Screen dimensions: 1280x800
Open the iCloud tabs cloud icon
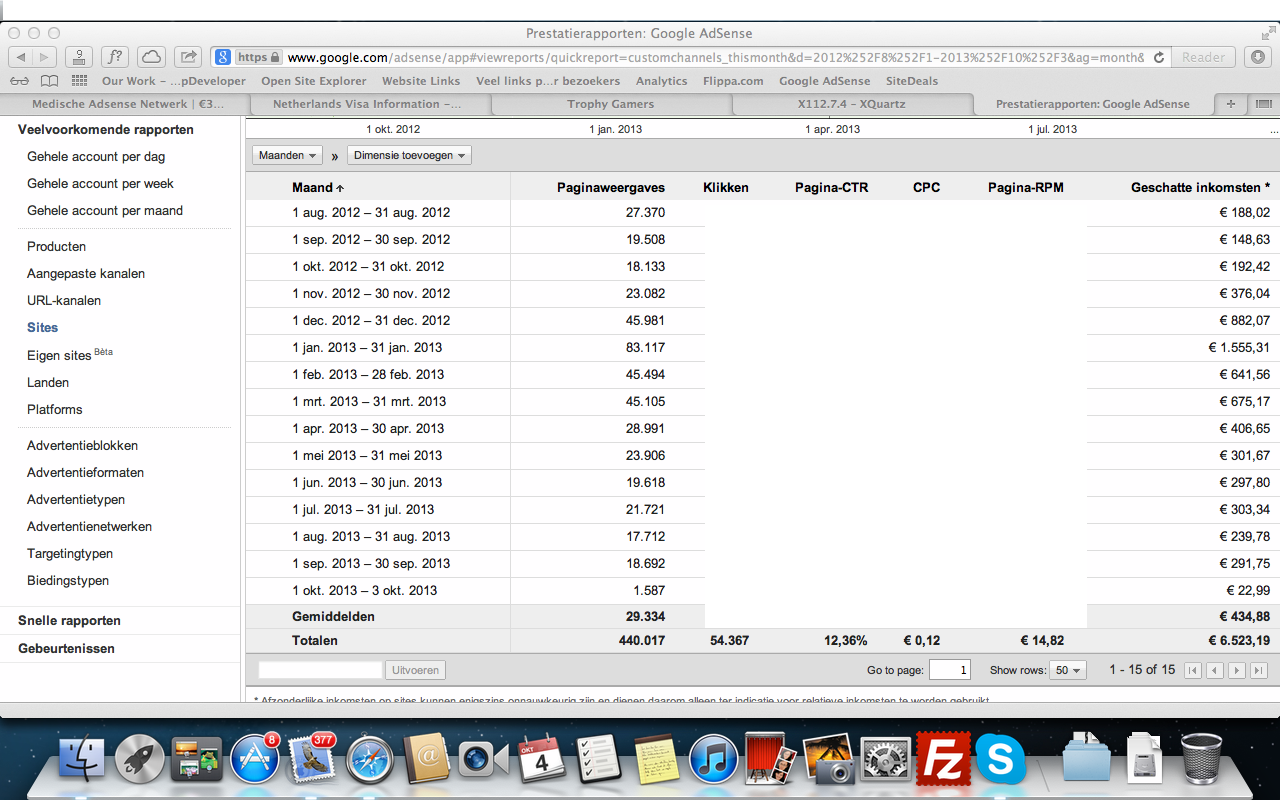[151, 57]
